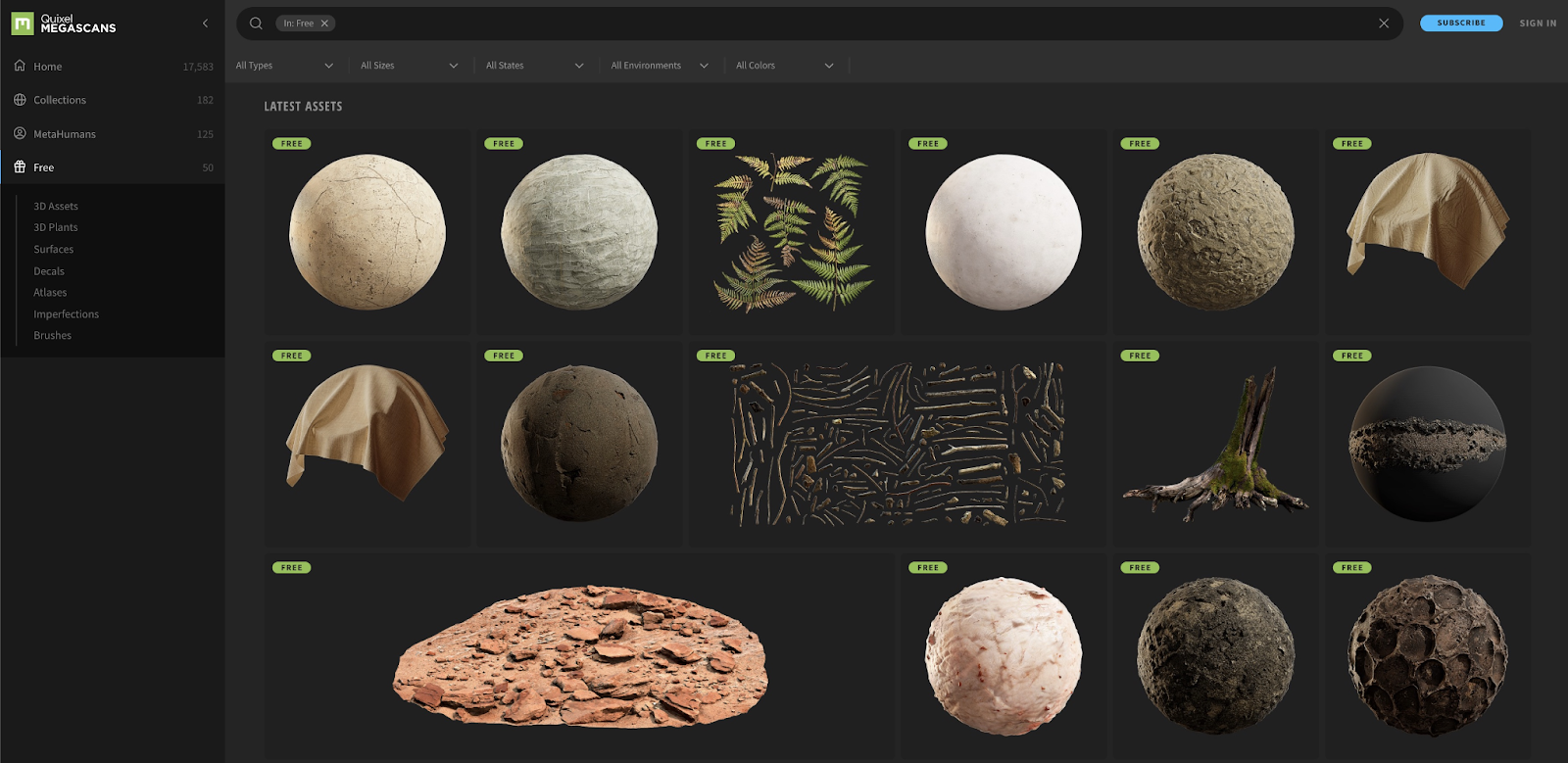Viewport: 1568px width, 763px height.
Task: Click the Quixel Megascans logo
Action: (x=64, y=24)
